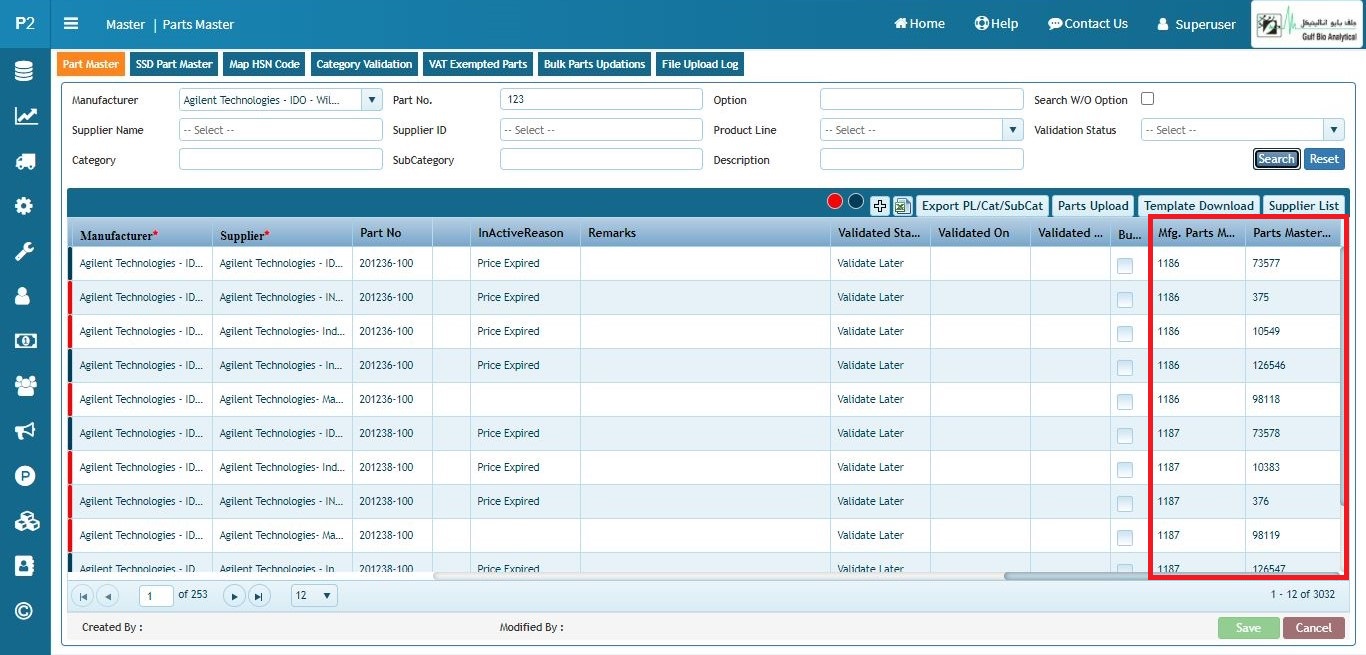Select the Part Master tab
The height and width of the screenshot is (655, 1366).
[x=91, y=64]
